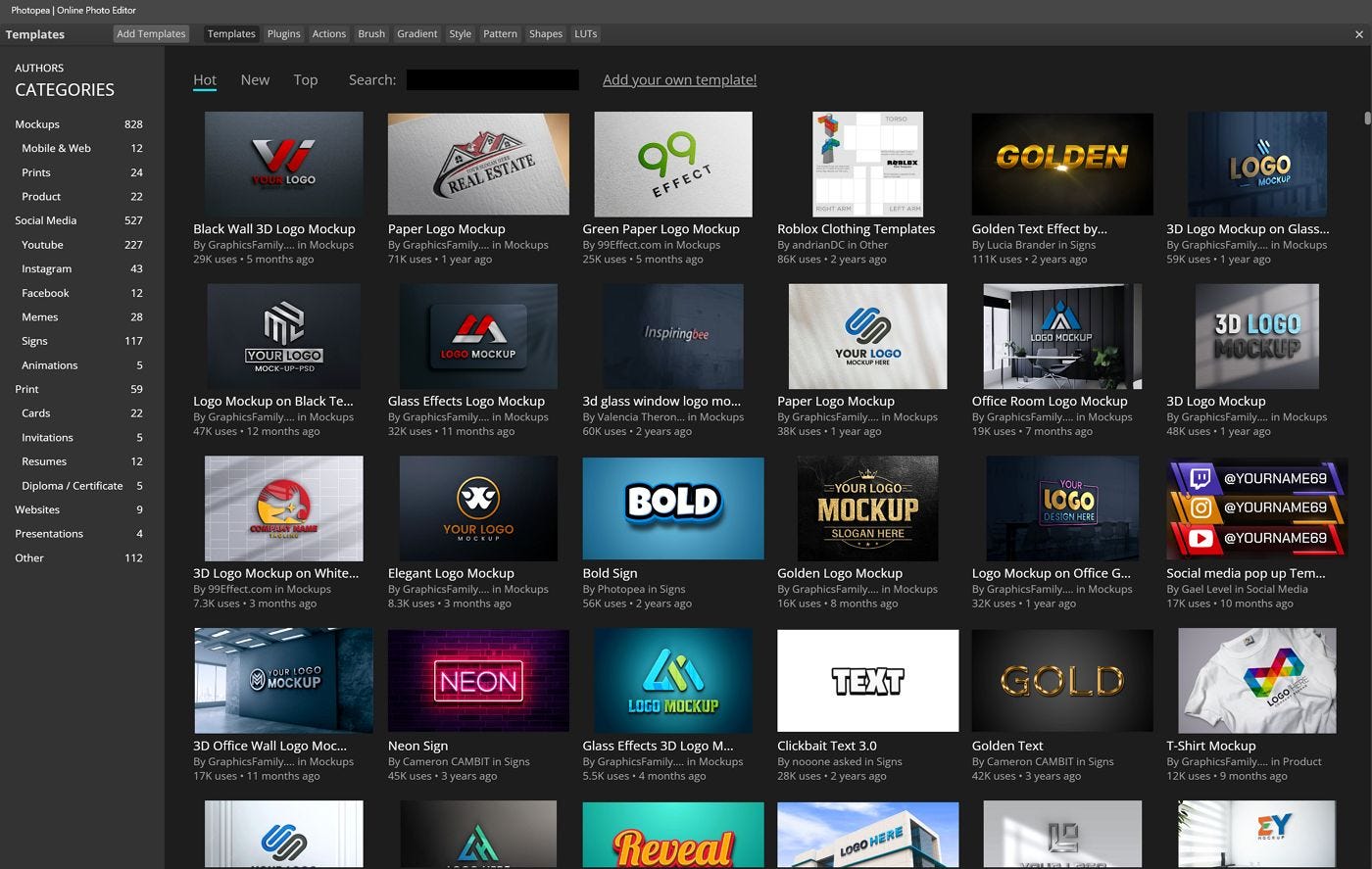The image size is (1372, 869).
Task: Open Green Paper Logo Mockup thumbnail
Action: click(673, 164)
